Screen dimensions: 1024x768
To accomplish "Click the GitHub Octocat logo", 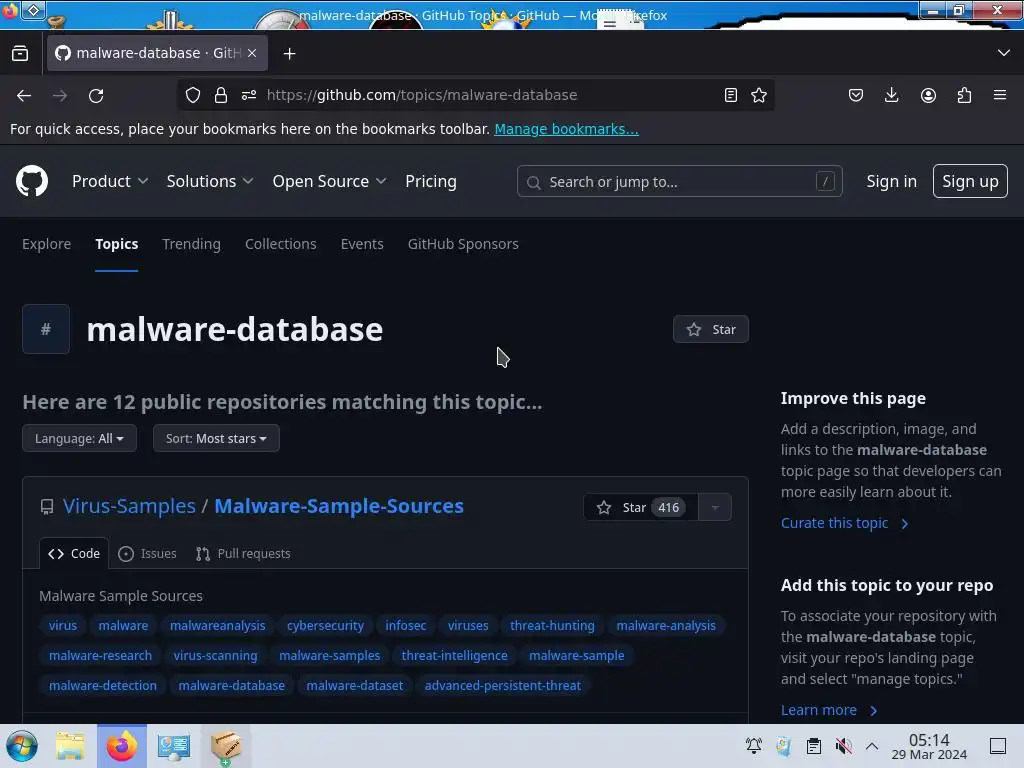I will click(32, 181).
